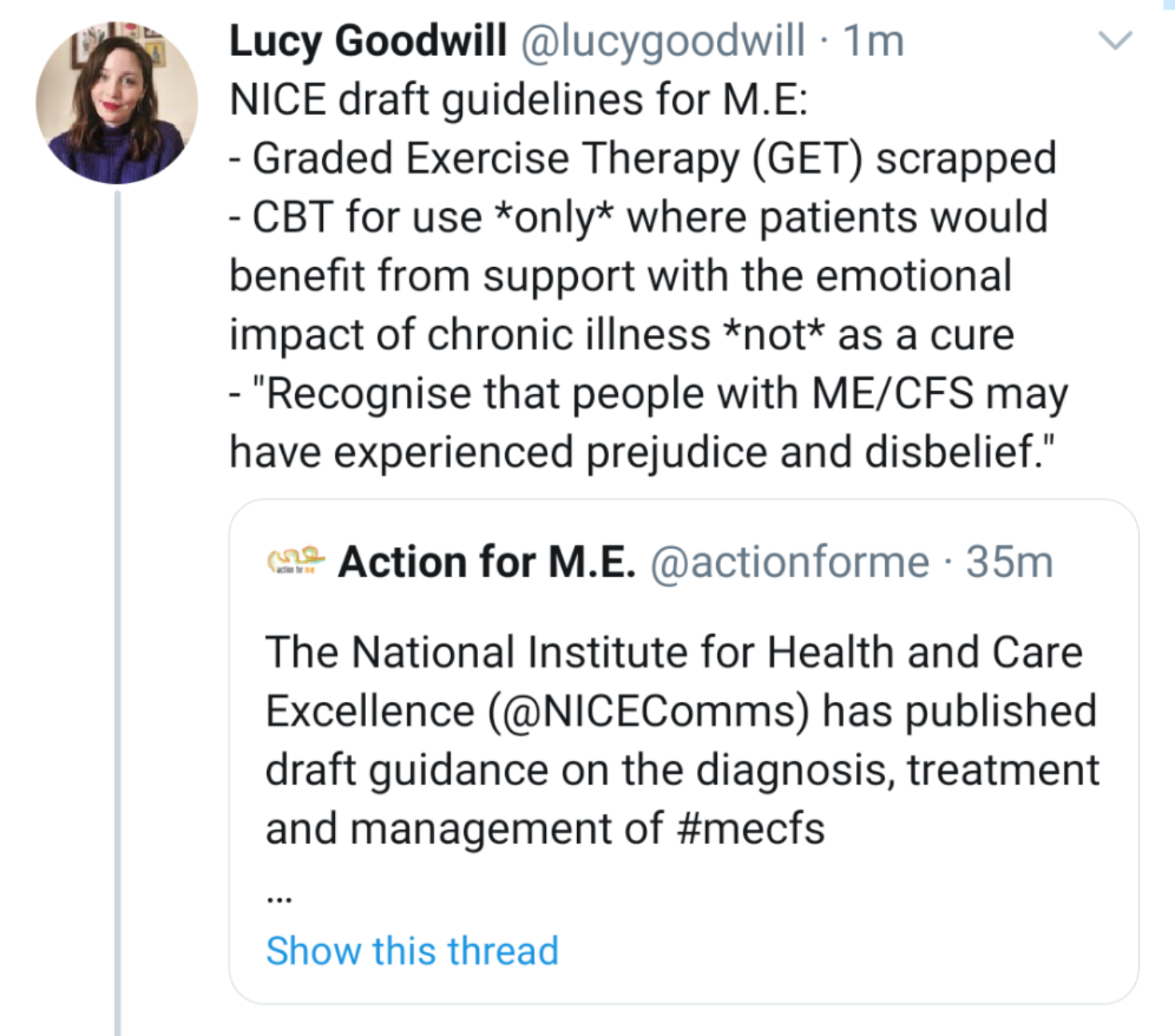Click the "NICE draft guidelines for M.E:" line
The image size is (1175, 1036).
[518, 100]
